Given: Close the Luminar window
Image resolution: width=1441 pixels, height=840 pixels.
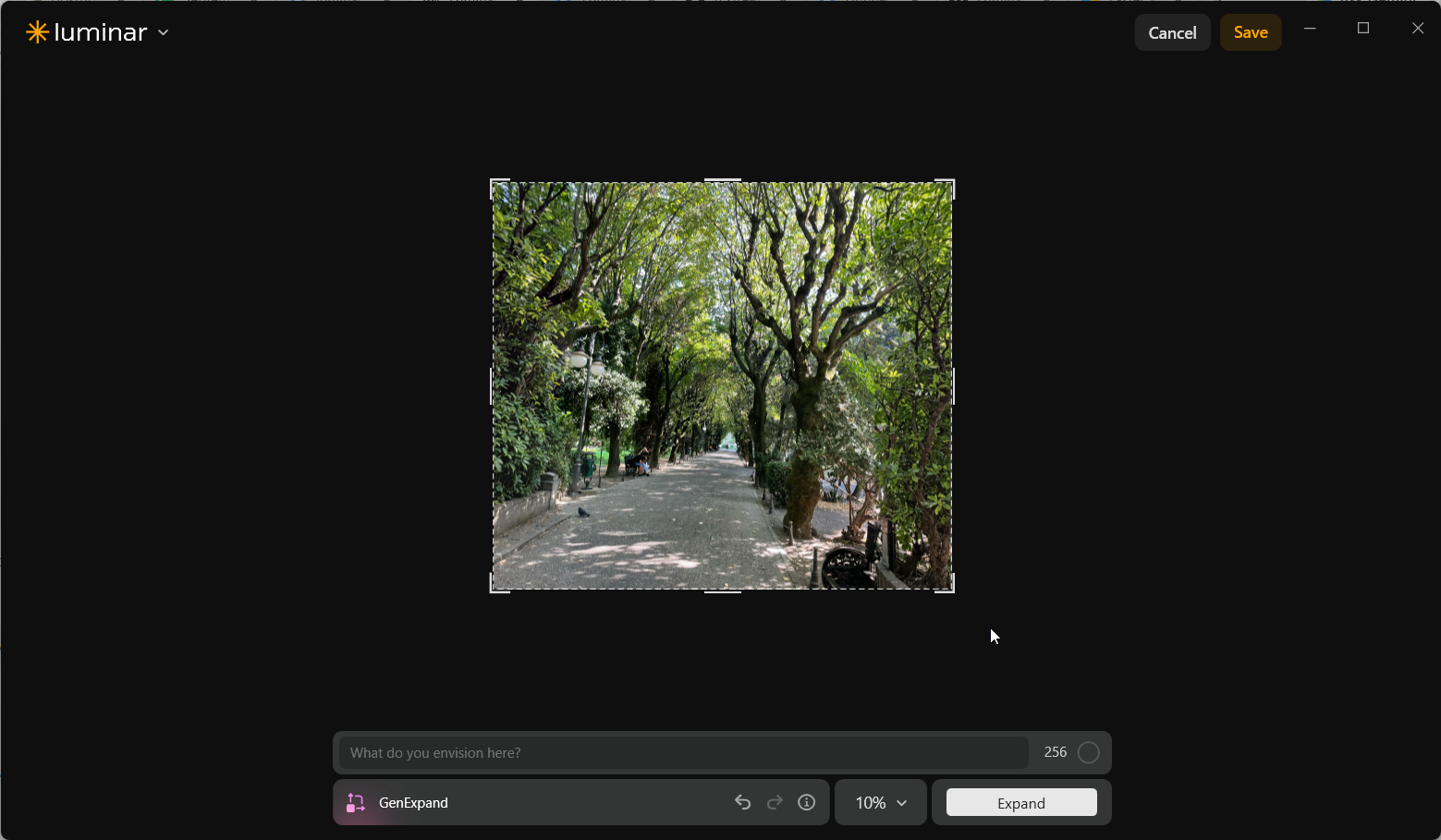Looking at the screenshot, I should pyautogui.click(x=1418, y=29).
